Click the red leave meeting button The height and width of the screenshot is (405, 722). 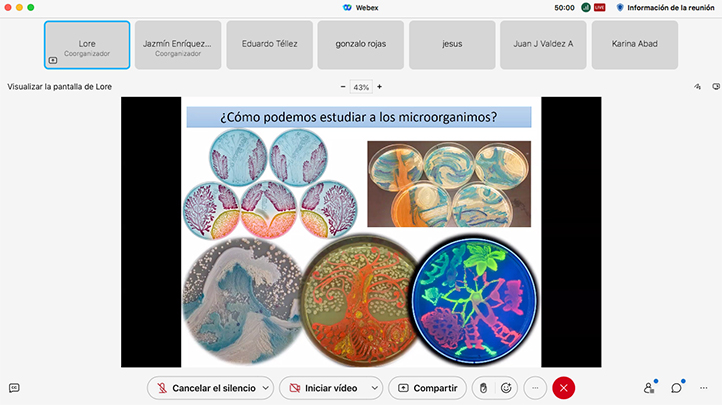coord(564,388)
